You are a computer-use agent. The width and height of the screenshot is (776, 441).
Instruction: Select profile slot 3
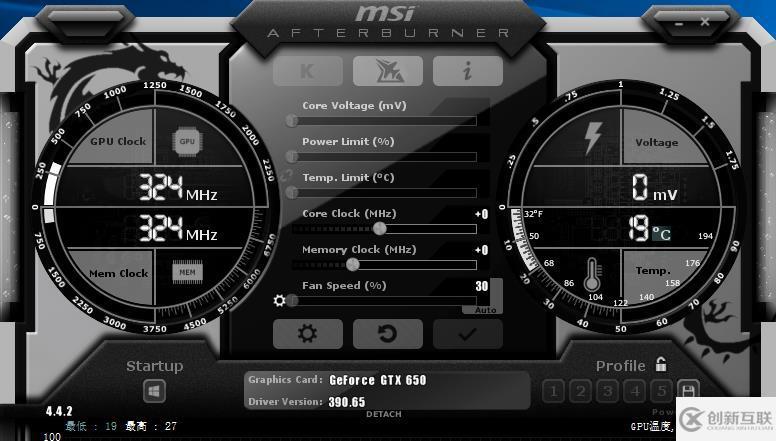(x=607, y=392)
